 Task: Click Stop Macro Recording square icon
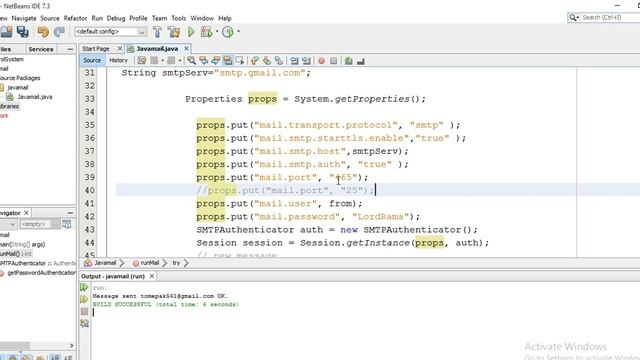333,61
